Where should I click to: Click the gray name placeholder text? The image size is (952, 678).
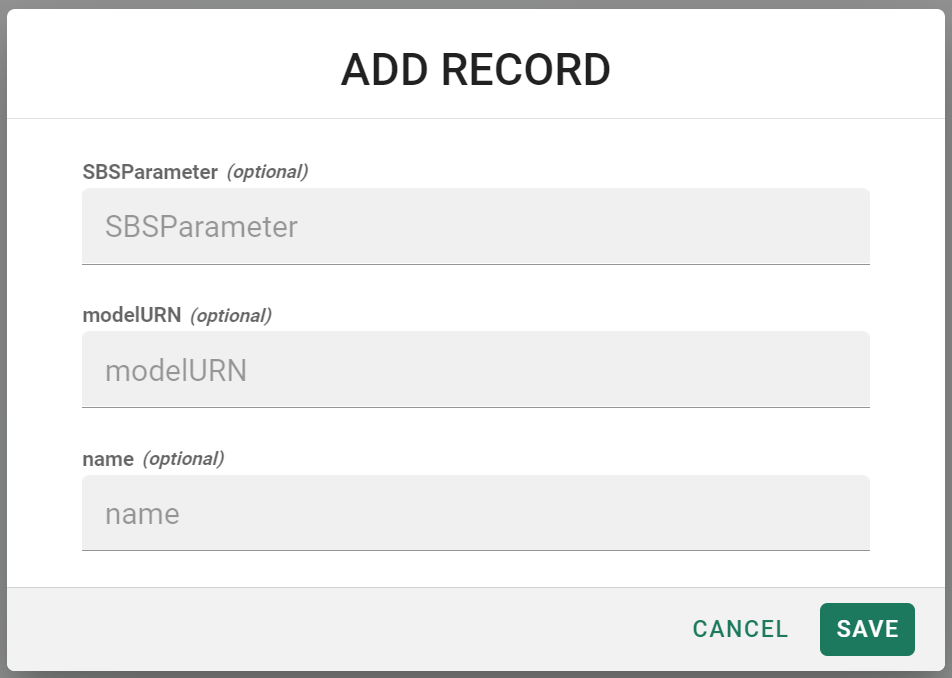142,514
